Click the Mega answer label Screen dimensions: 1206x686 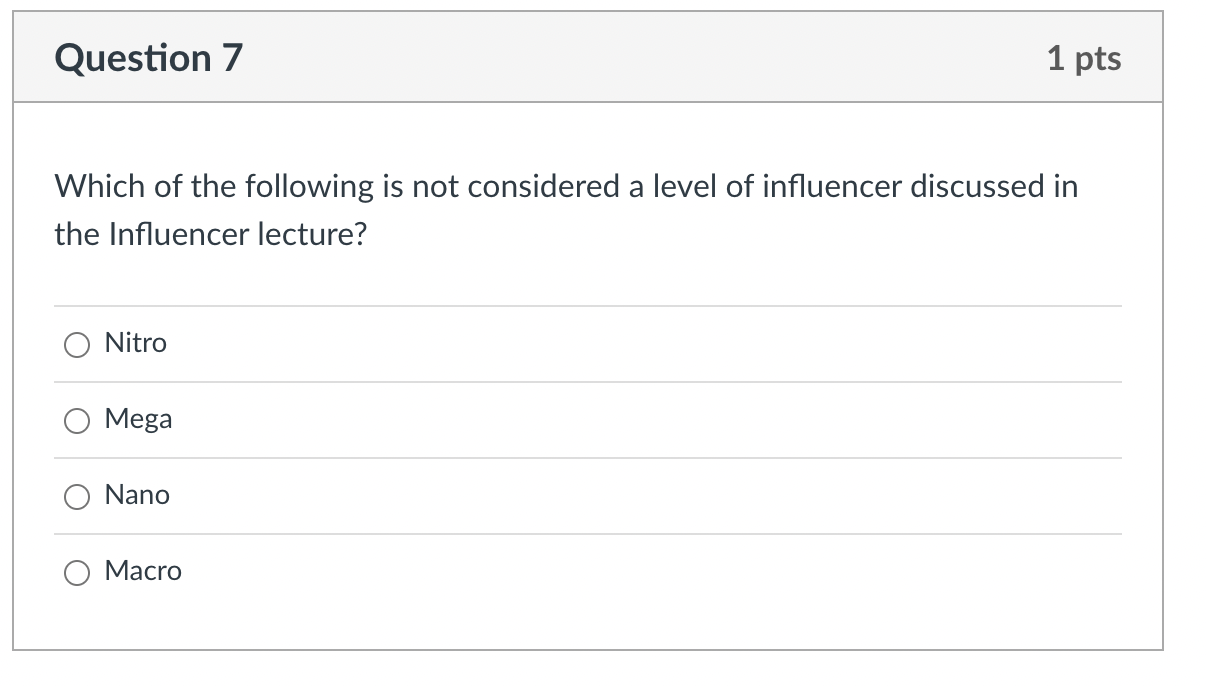pyautogui.click(x=138, y=419)
